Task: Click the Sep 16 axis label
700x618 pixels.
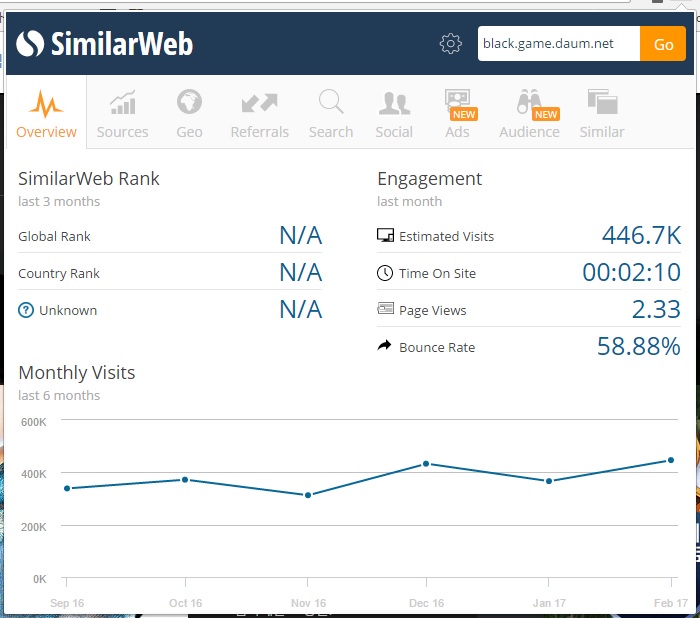Action: (67, 603)
